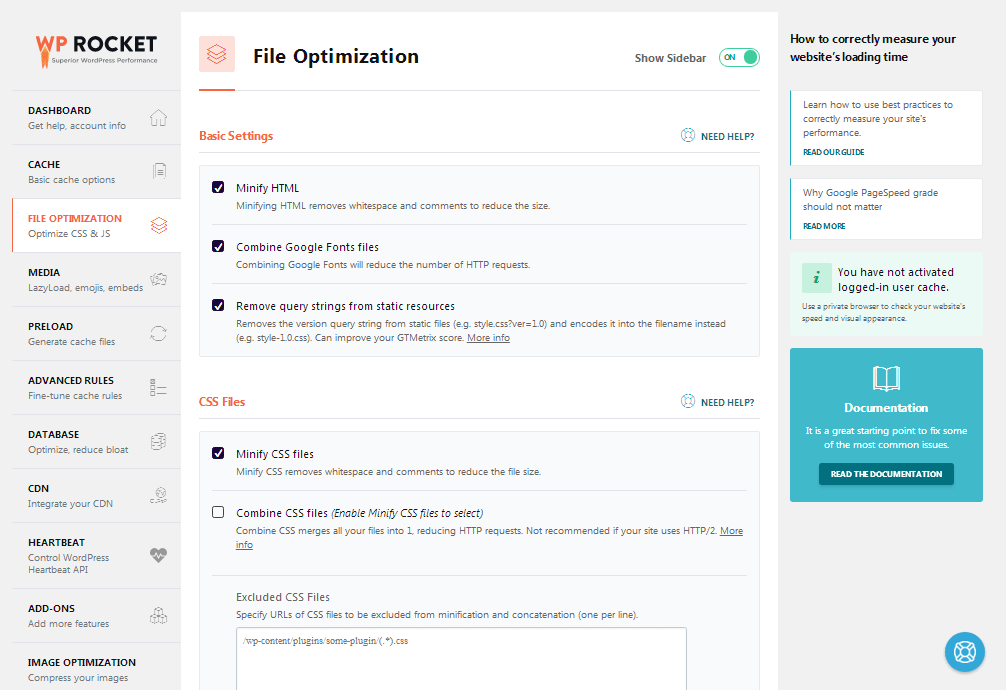
Task: Click the Combine Google Fonts files label
Action: tap(307, 247)
